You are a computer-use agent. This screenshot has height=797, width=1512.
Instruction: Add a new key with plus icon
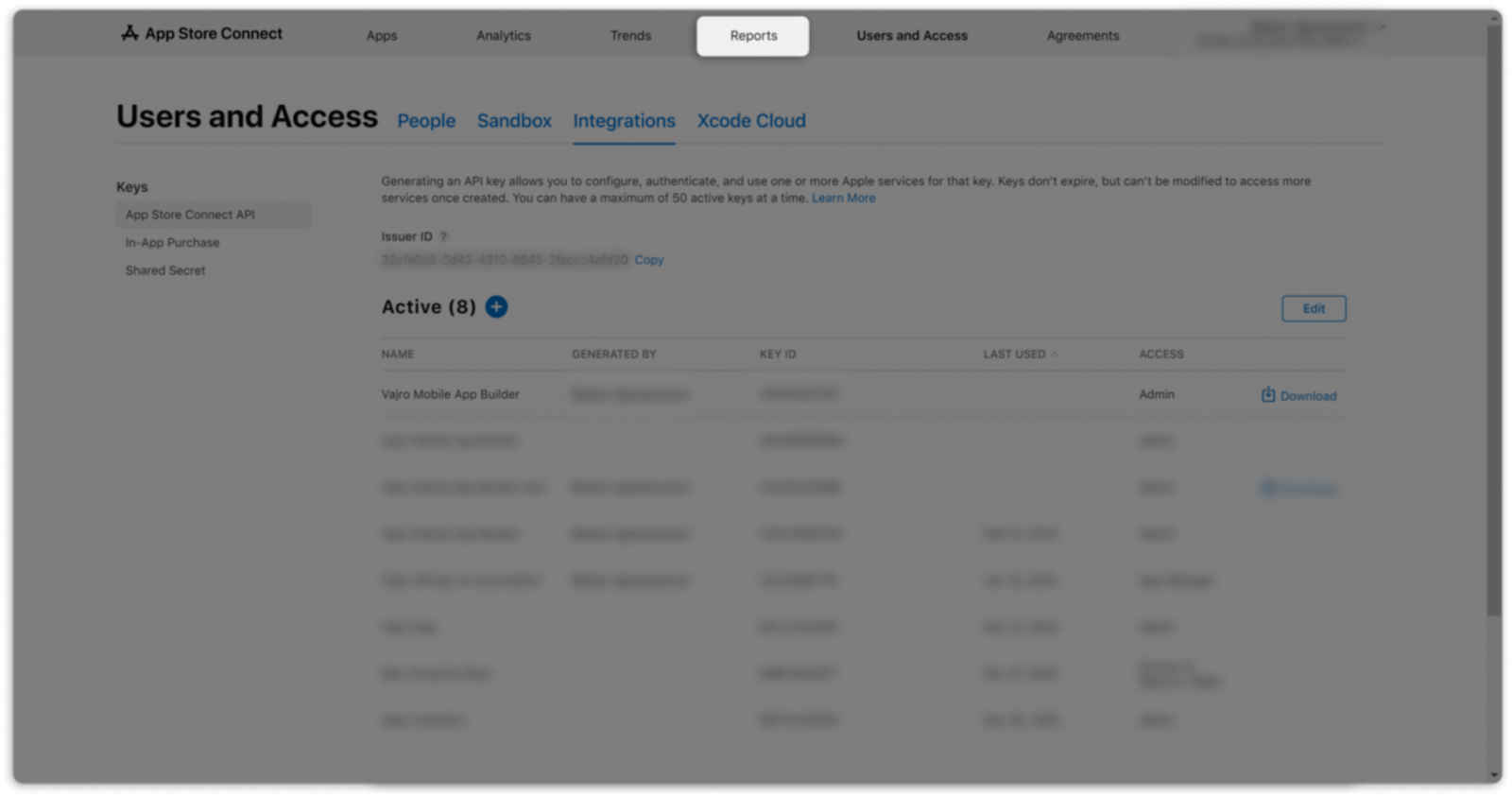click(x=496, y=307)
